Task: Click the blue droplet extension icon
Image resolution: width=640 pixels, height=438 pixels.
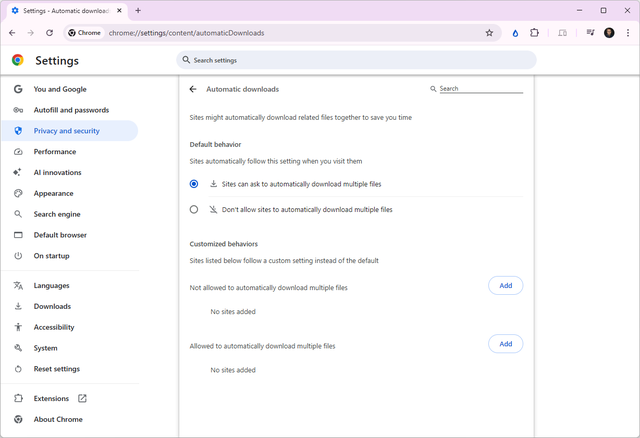Action: pyautogui.click(x=515, y=32)
